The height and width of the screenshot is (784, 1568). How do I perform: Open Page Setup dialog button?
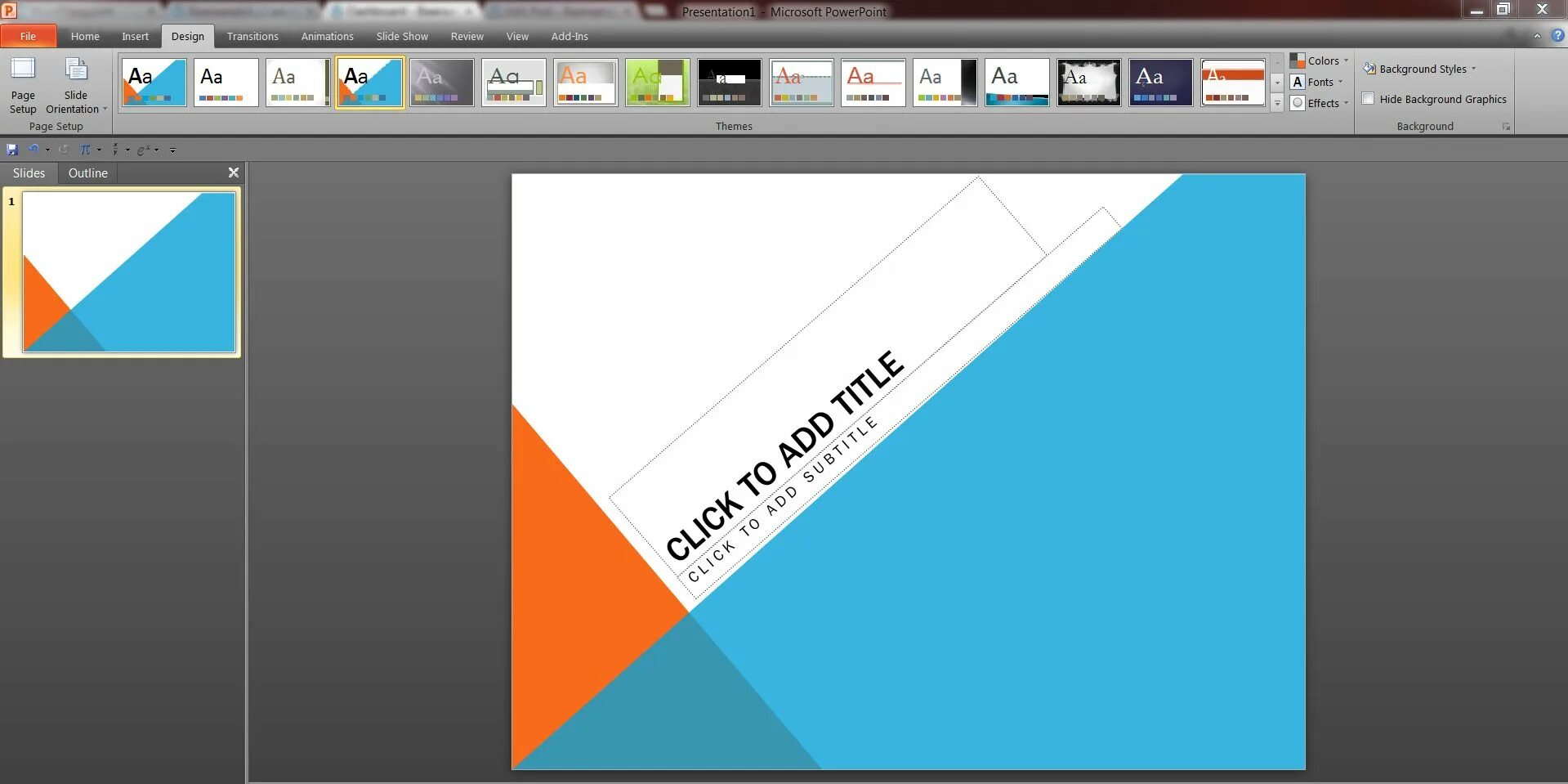[x=23, y=86]
